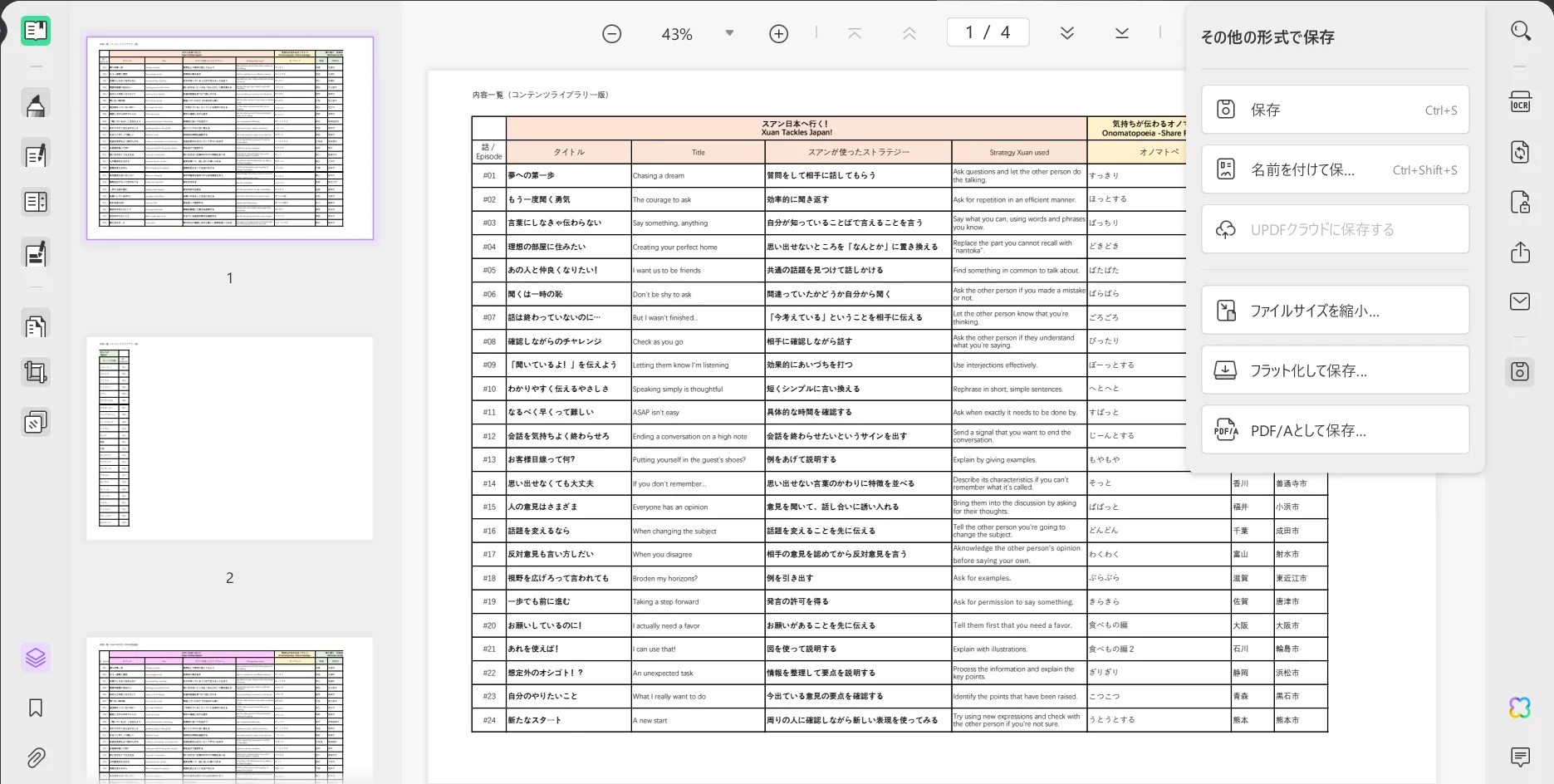The height and width of the screenshot is (784, 1554).
Task: Open the Convert PDF tool
Action: coord(1520,152)
